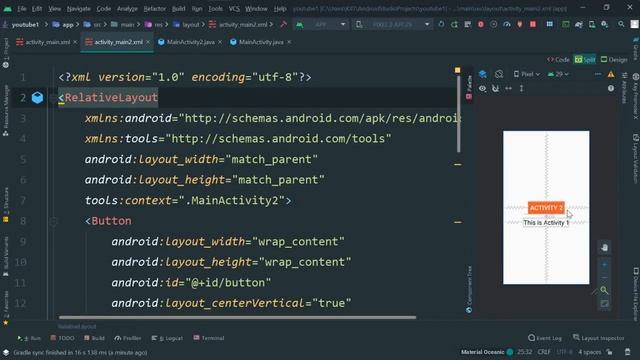640x360 pixels.
Task: Click the Orientation for Preview icon
Action: click(499, 74)
